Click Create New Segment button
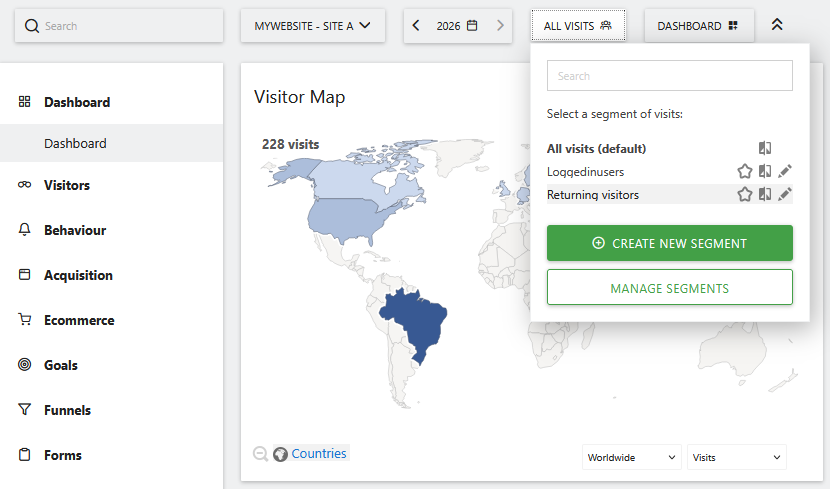The image size is (830, 489). [669, 243]
